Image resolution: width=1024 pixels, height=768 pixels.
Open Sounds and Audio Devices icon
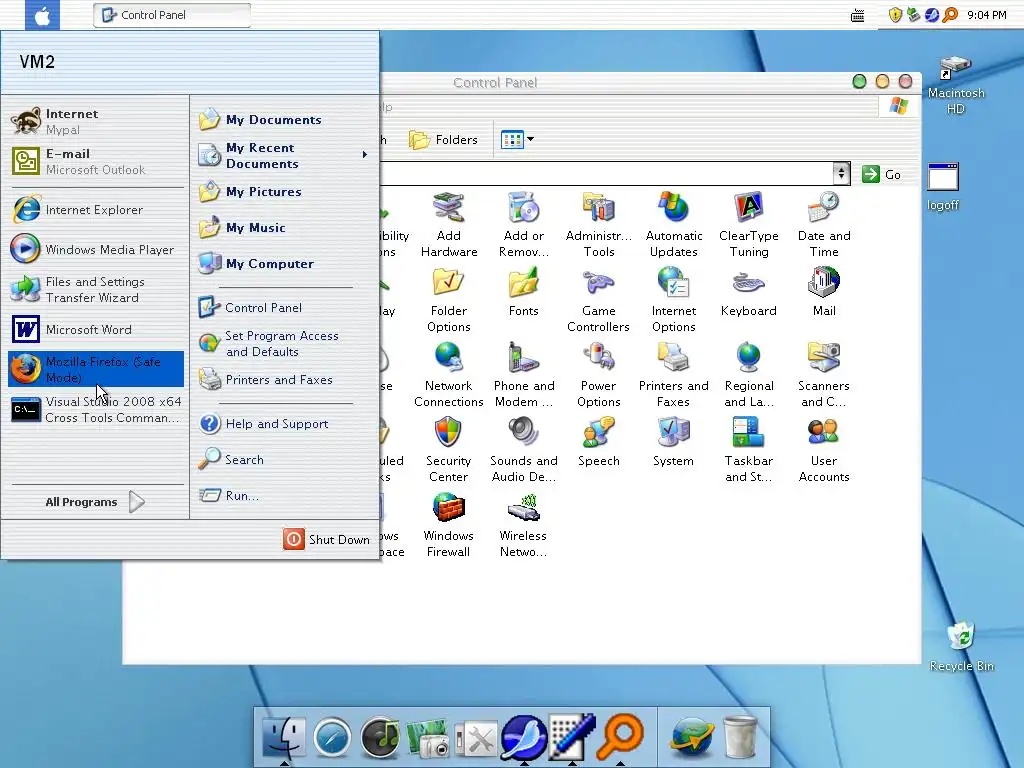(524, 450)
